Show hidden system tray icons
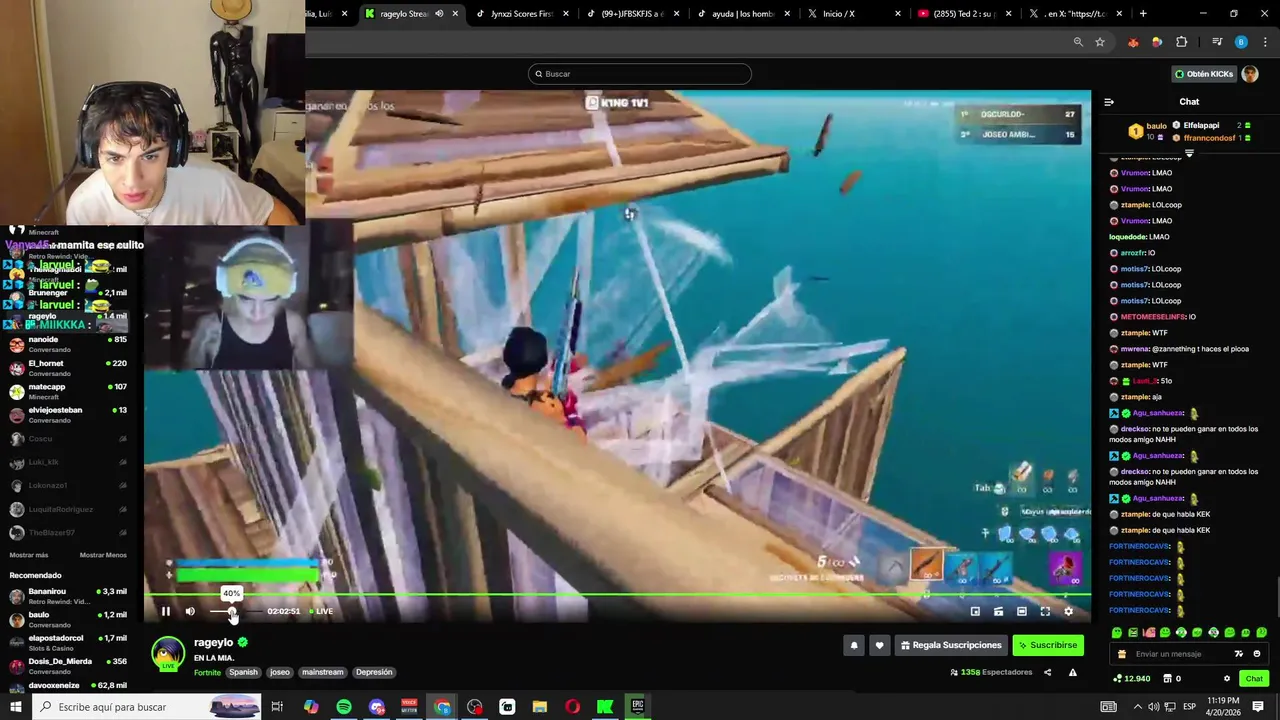1280x720 pixels. (1137, 707)
